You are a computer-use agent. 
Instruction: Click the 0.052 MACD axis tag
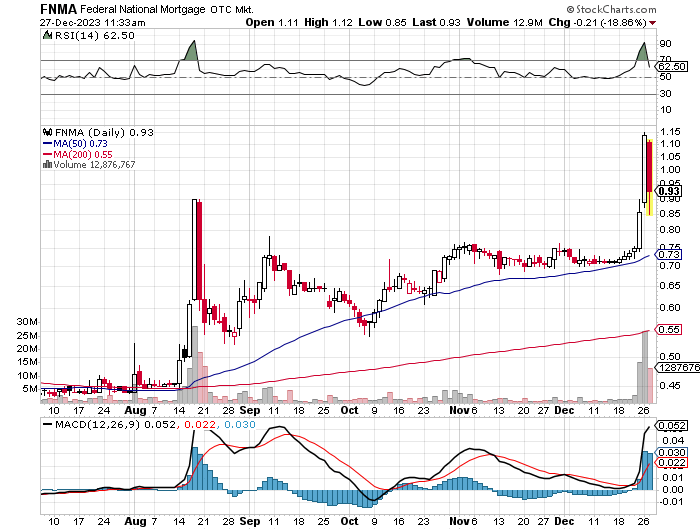click(x=671, y=426)
